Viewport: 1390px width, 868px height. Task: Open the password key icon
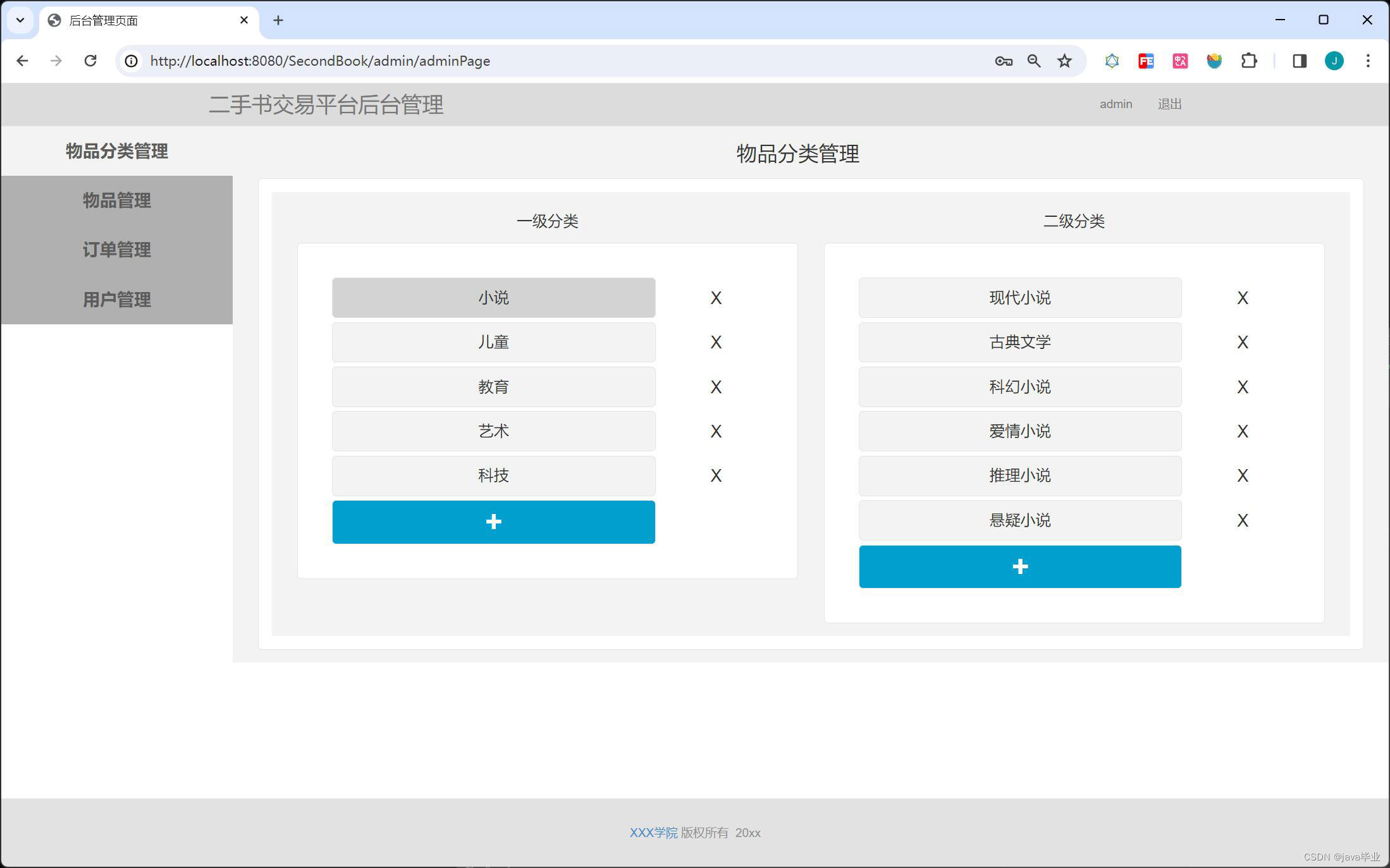pyautogui.click(x=1003, y=61)
